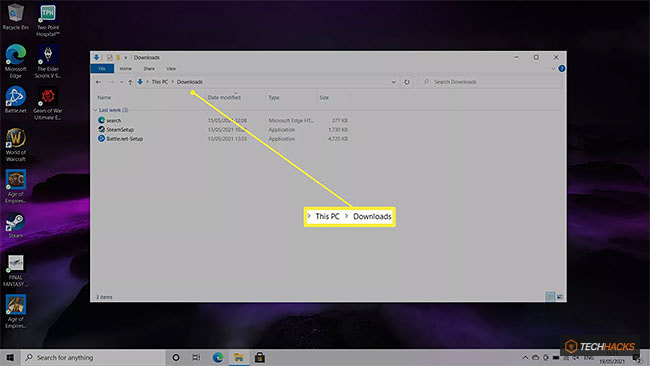Open the recent locations dropdown arrow
650x366 pixels.
(x=121, y=82)
